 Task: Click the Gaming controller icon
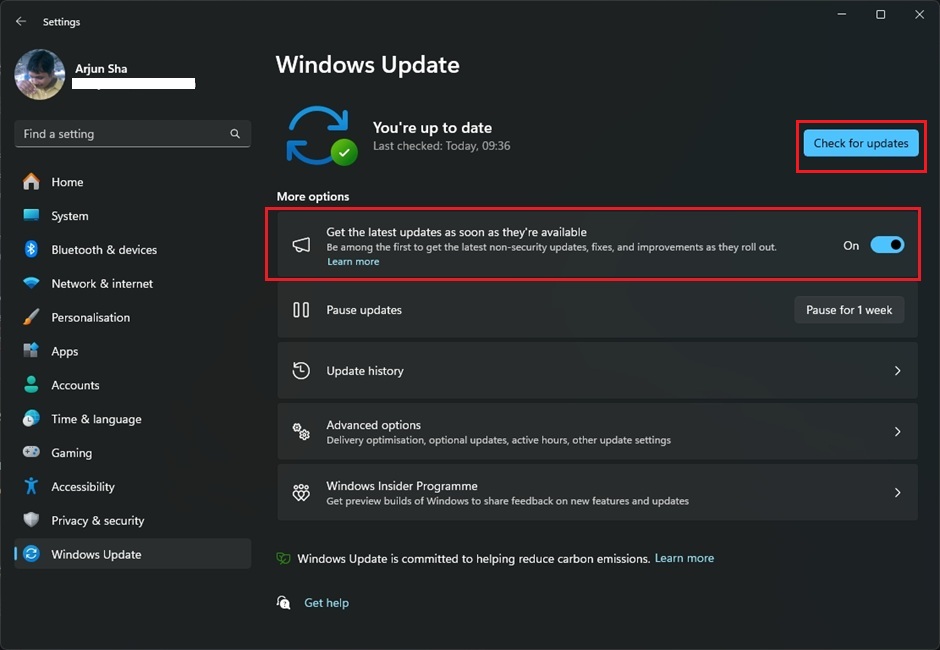pyautogui.click(x=31, y=452)
